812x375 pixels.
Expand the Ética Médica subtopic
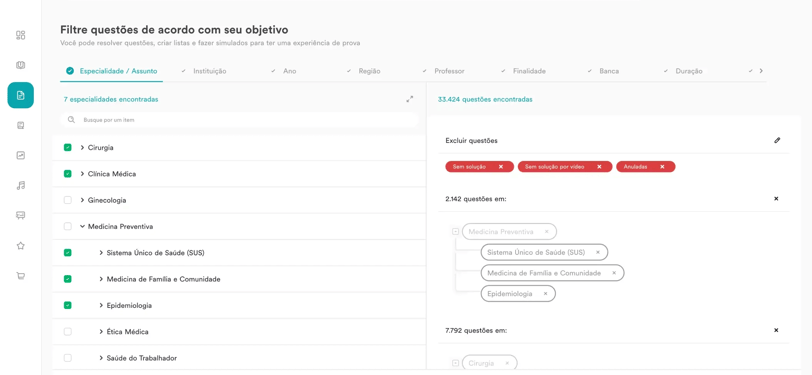pos(101,332)
